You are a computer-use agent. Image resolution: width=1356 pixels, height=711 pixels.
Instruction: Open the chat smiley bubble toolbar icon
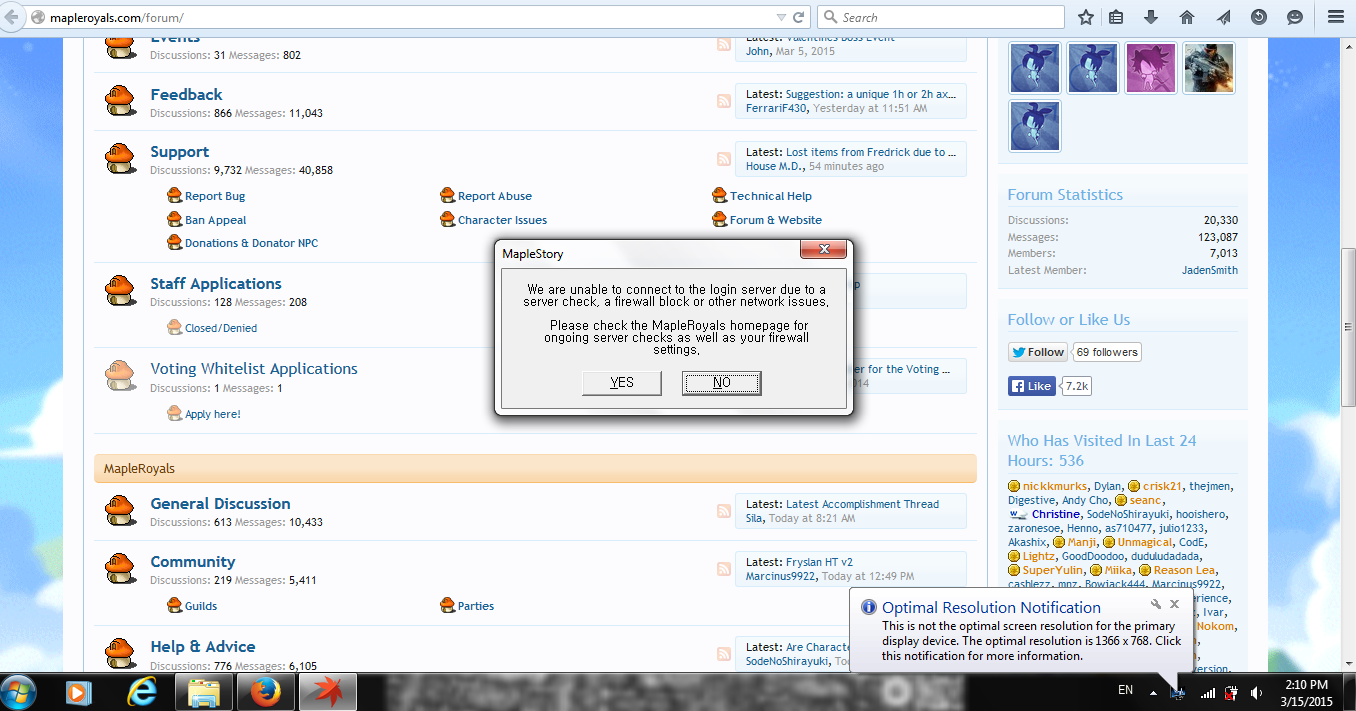1295,17
